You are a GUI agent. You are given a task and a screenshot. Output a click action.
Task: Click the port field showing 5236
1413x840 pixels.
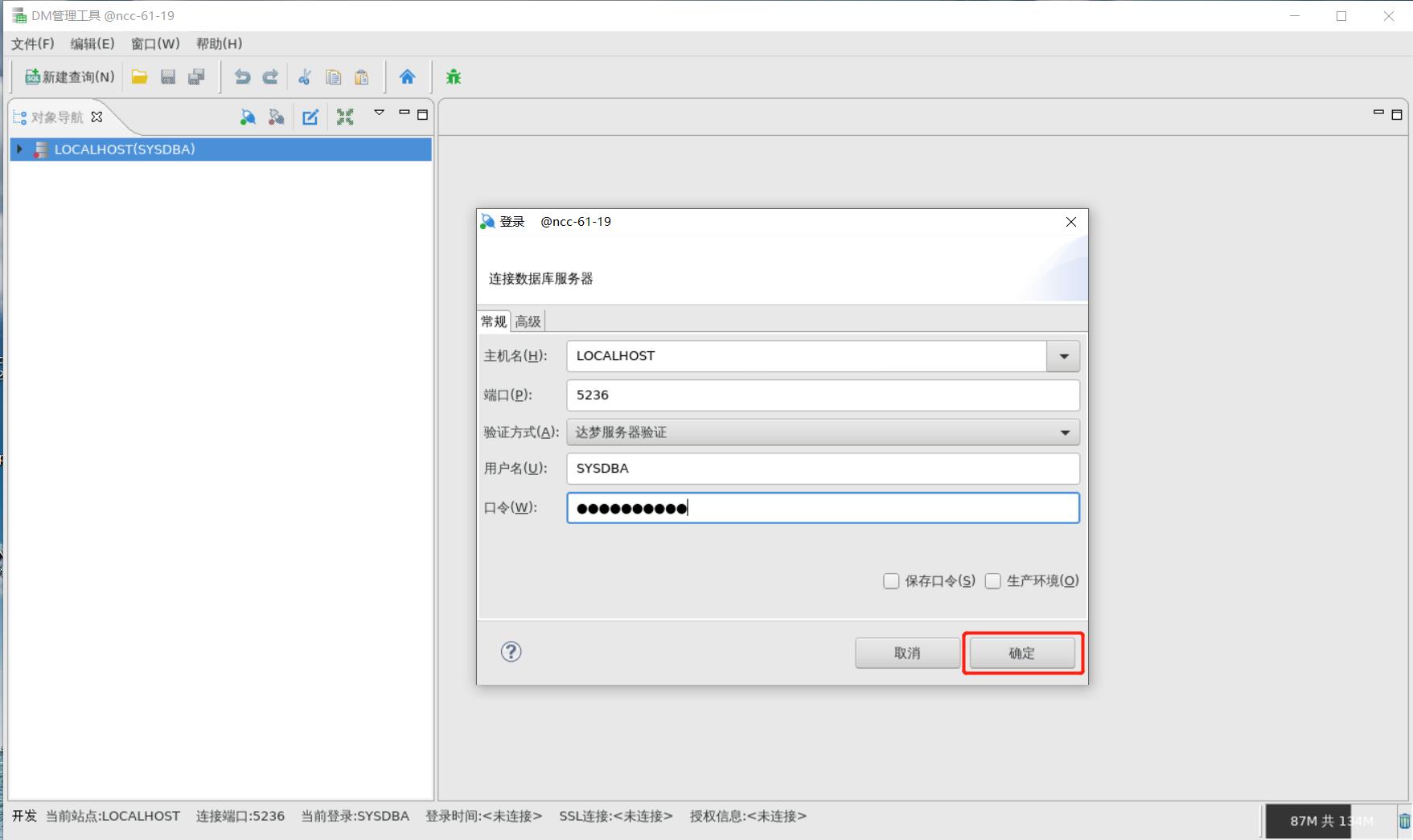coord(823,395)
